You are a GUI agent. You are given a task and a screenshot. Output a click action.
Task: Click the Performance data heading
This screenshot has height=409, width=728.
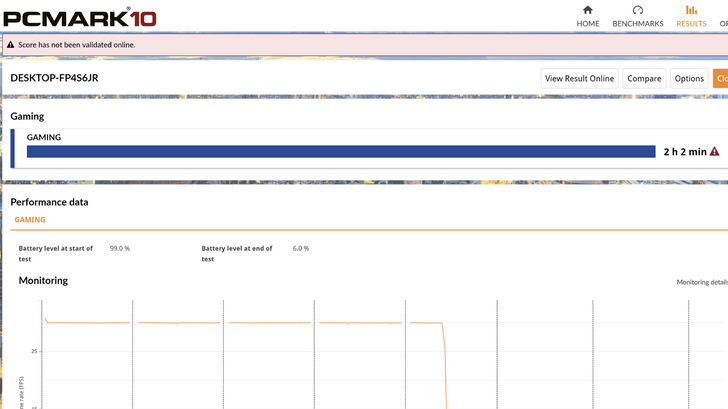point(49,202)
